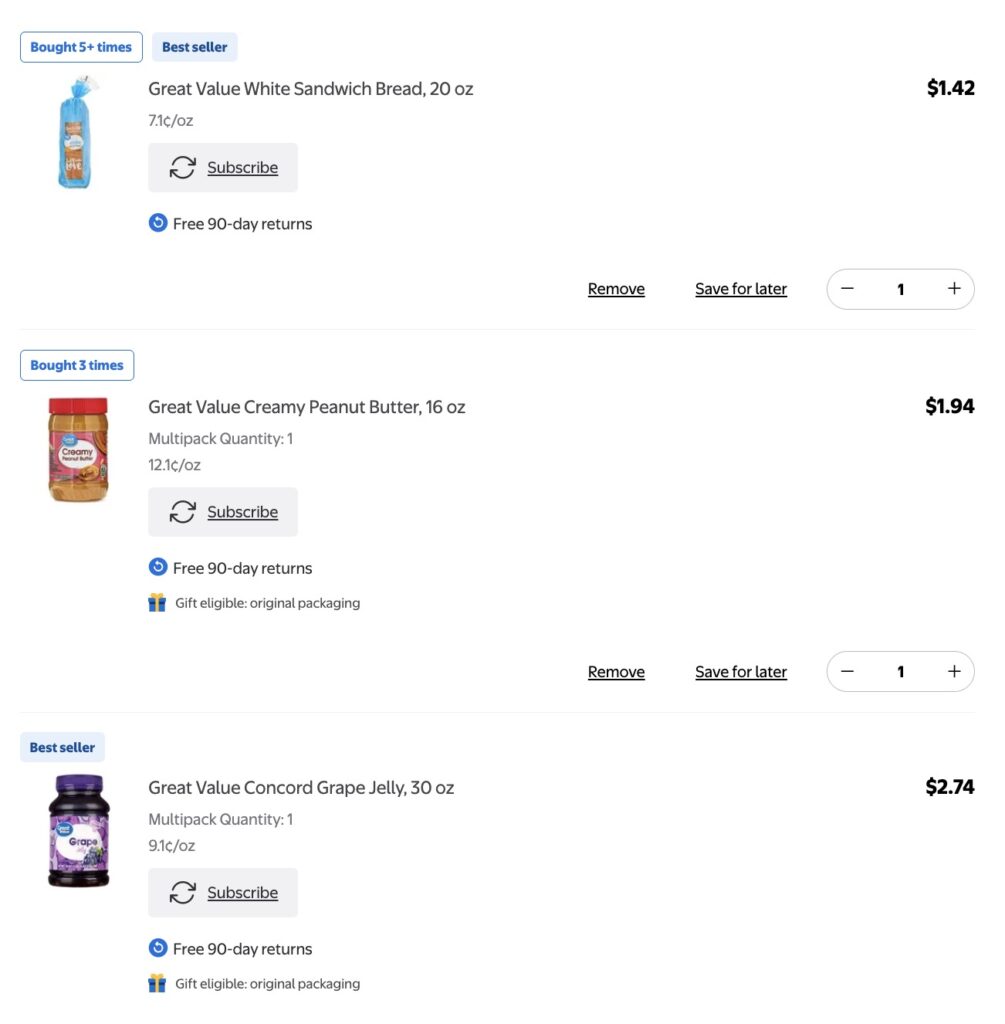Click the gift icon under Concord Grape Jelly
1005x1024 pixels.
[157, 983]
